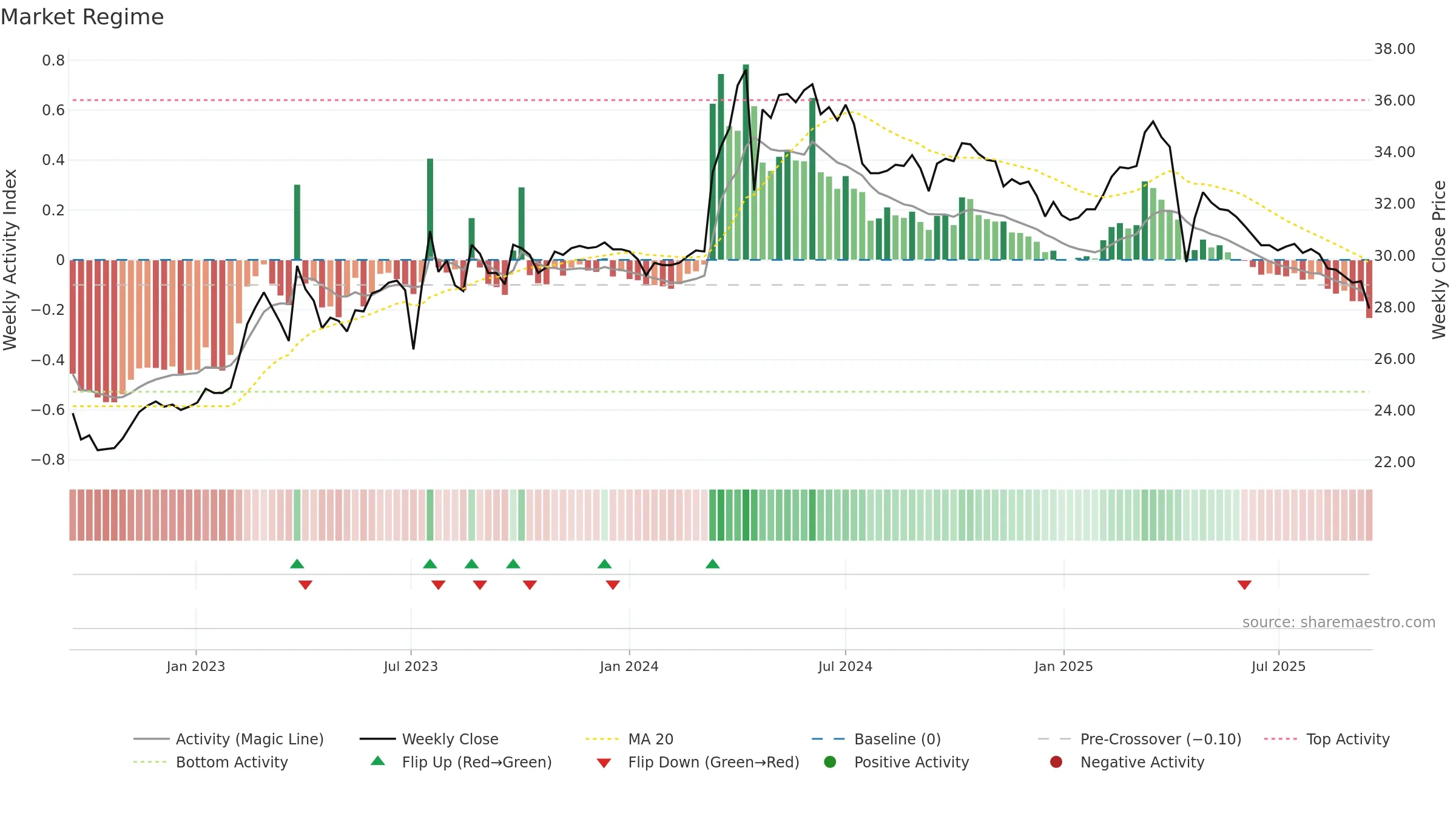Screen dimensions: 1456x819
Task: Toggle the Pre-Crossover (−0.10) legend entry
Action: [1140, 739]
